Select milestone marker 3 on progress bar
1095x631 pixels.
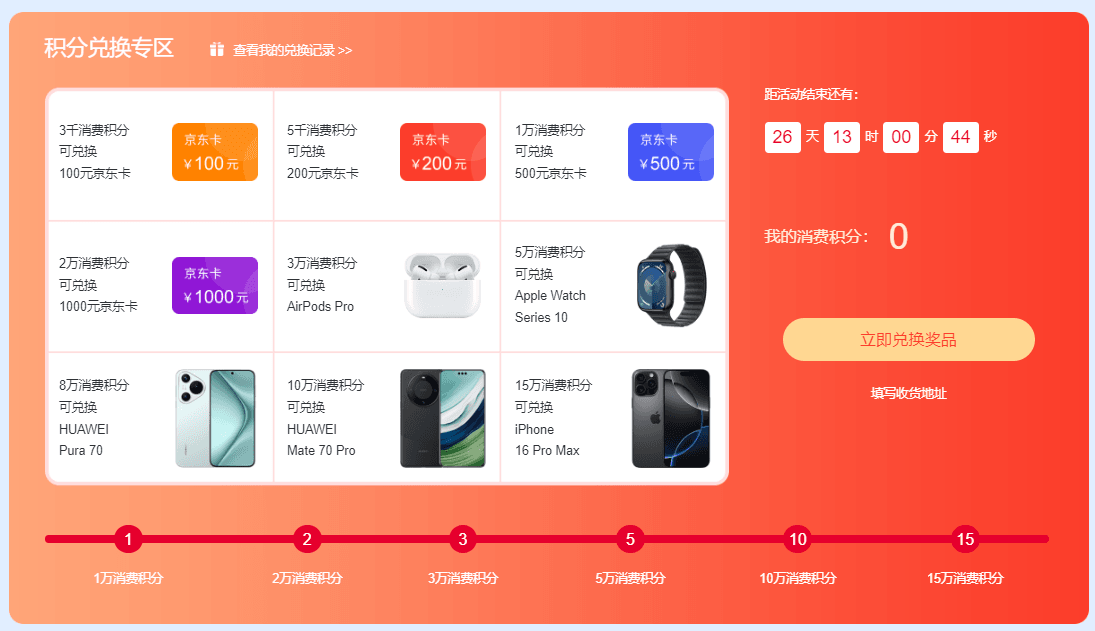(x=462, y=539)
